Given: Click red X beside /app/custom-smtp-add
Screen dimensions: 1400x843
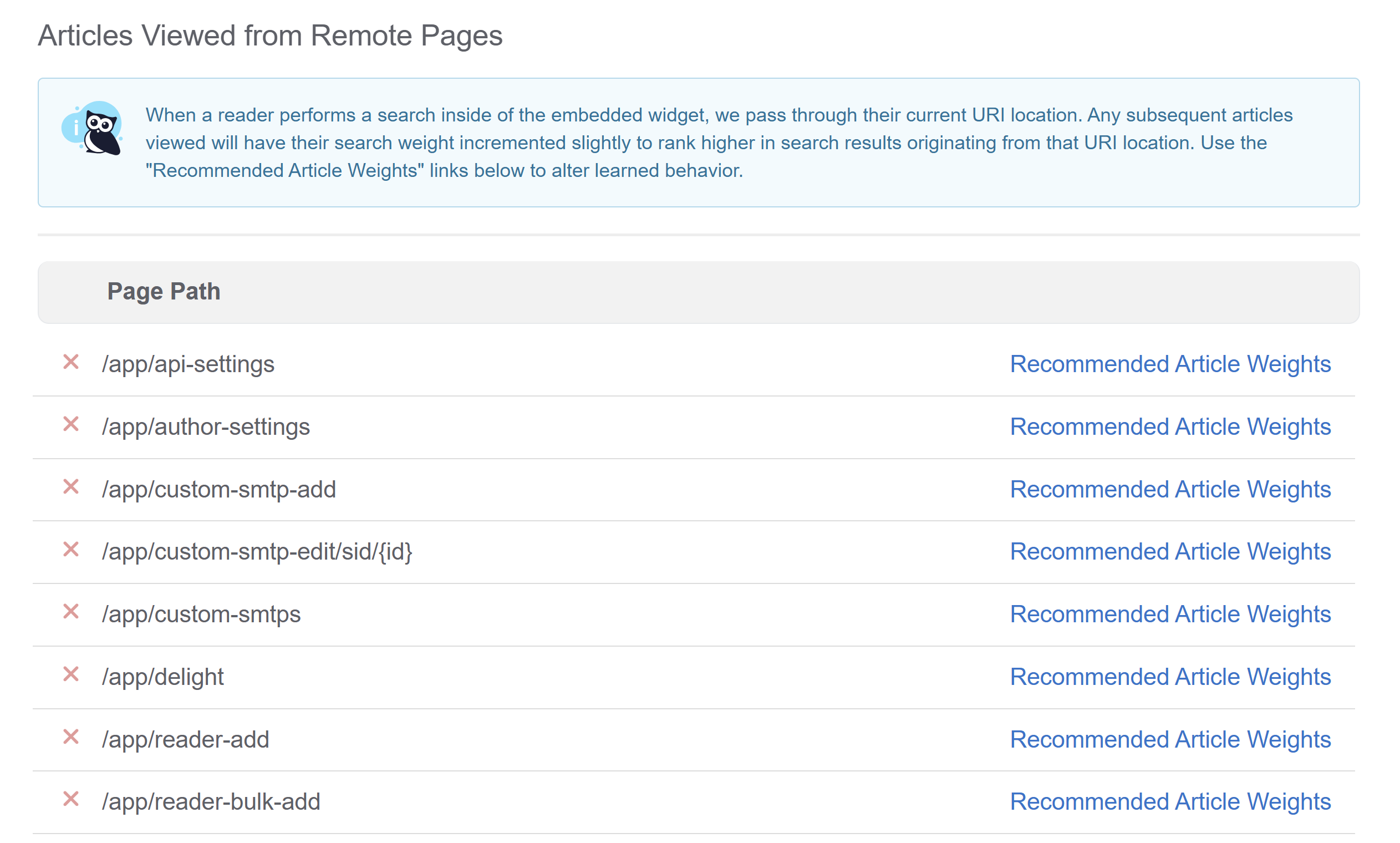Looking at the screenshot, I should pos(71,487).
